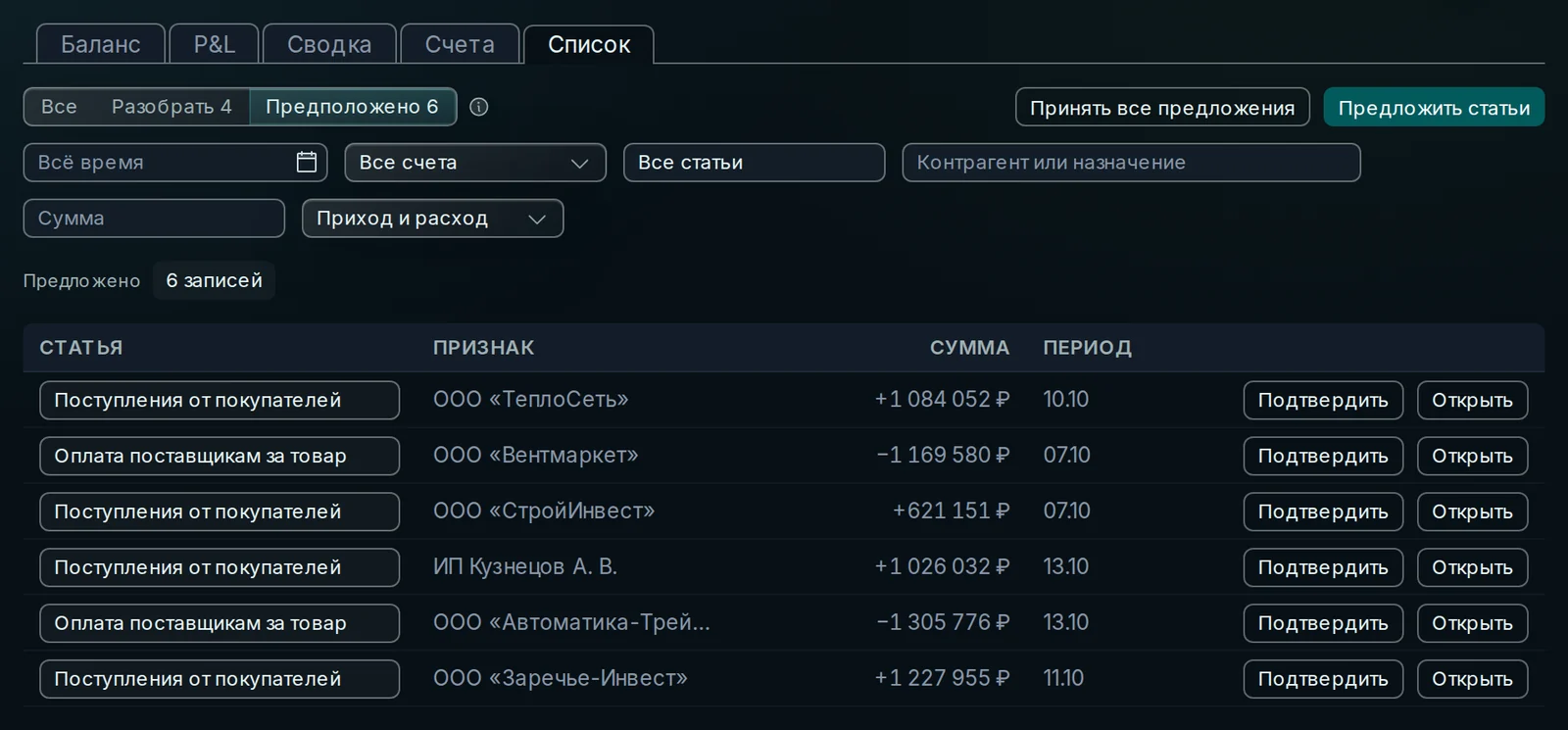
Task: Open the ООО «Вентмаркет» record
Action: pos(1472,456)
